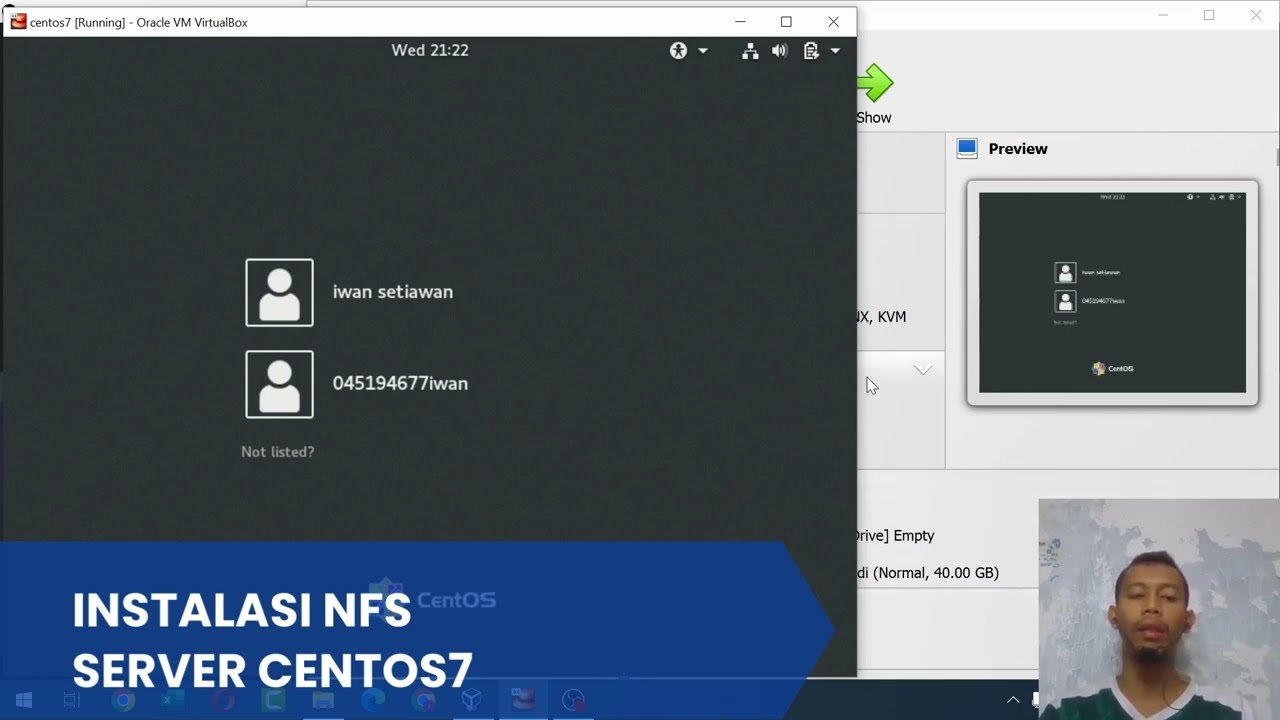Expand the system menu arrow
Screen dimensions: 1280x720
pos(835,51)
